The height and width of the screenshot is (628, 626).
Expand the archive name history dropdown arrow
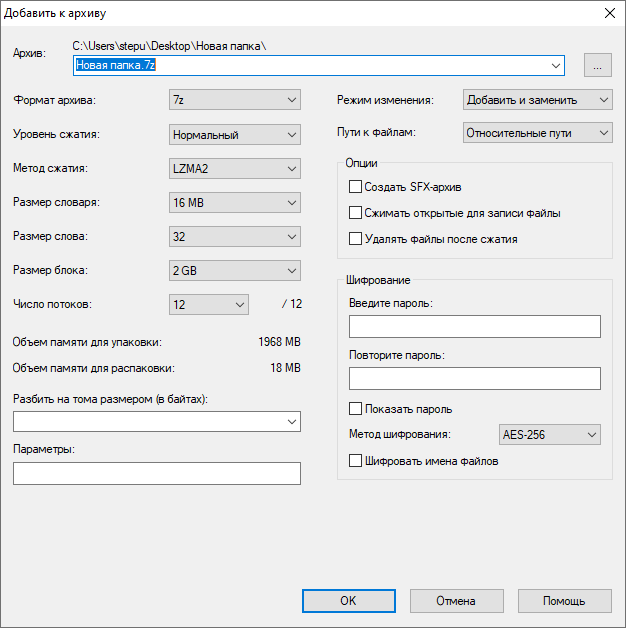(x=556, y=66)
